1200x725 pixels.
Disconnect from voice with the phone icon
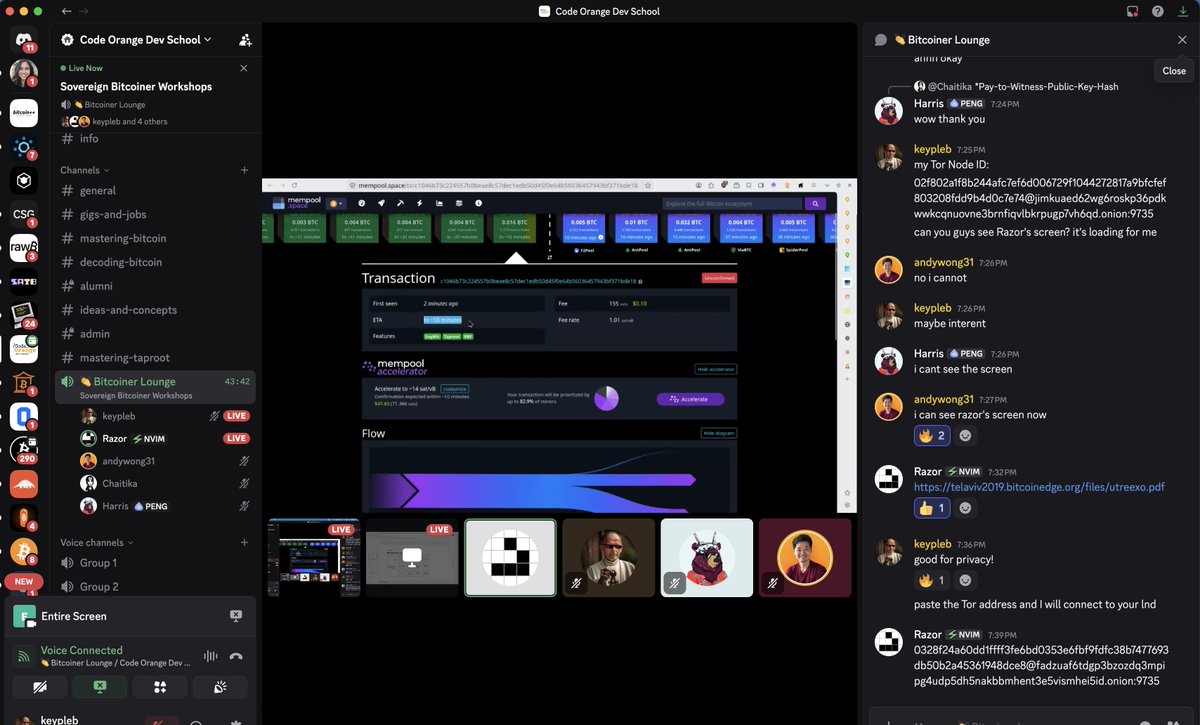[236, 656]
